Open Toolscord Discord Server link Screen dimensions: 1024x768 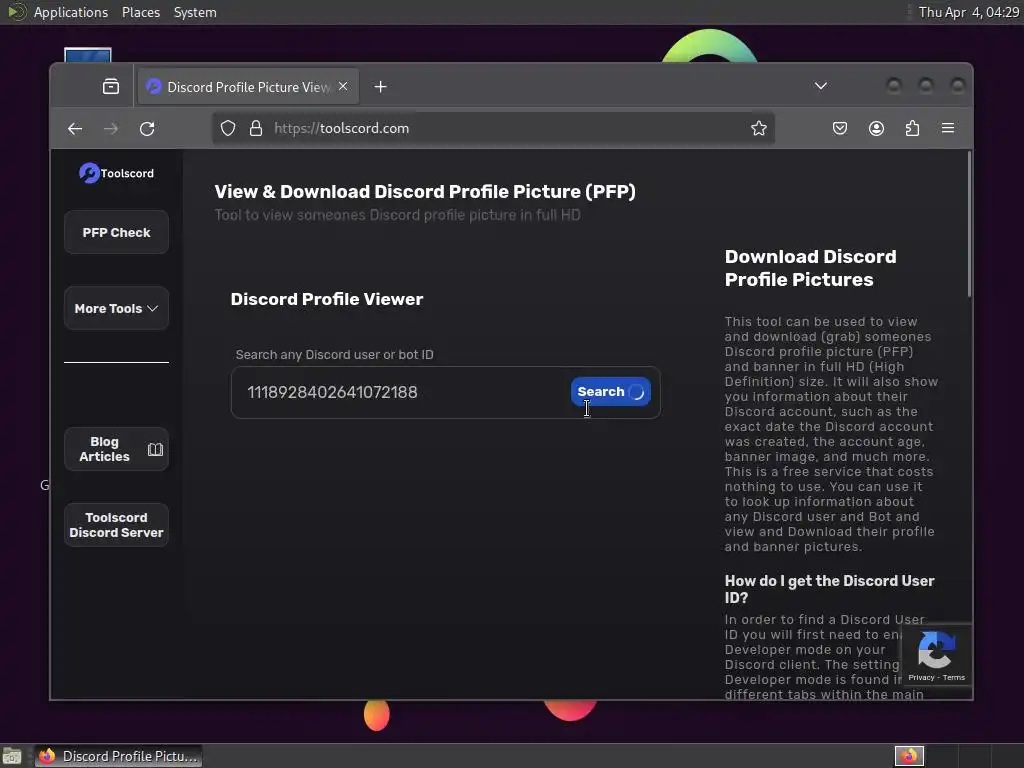pyautogui.click(x=116, y=525)
